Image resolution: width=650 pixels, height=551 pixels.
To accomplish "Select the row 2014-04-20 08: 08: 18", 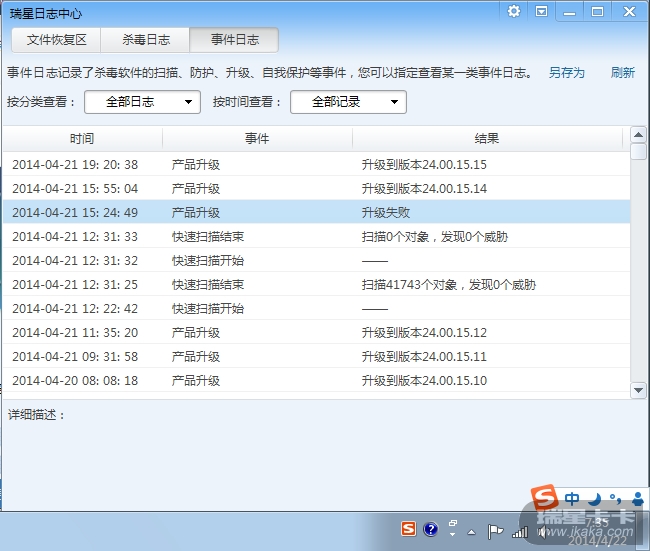I will tap(317, 381).
